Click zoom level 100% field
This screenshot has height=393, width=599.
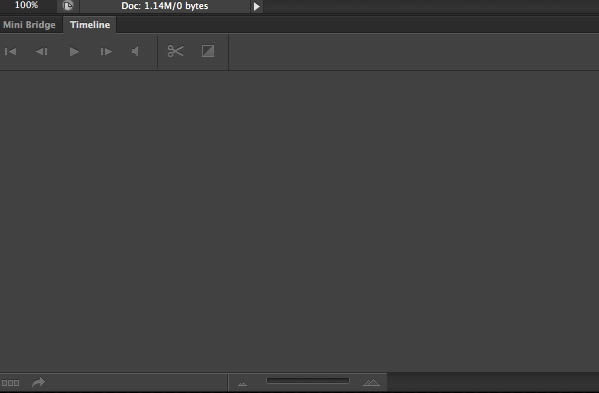point(26,5)
